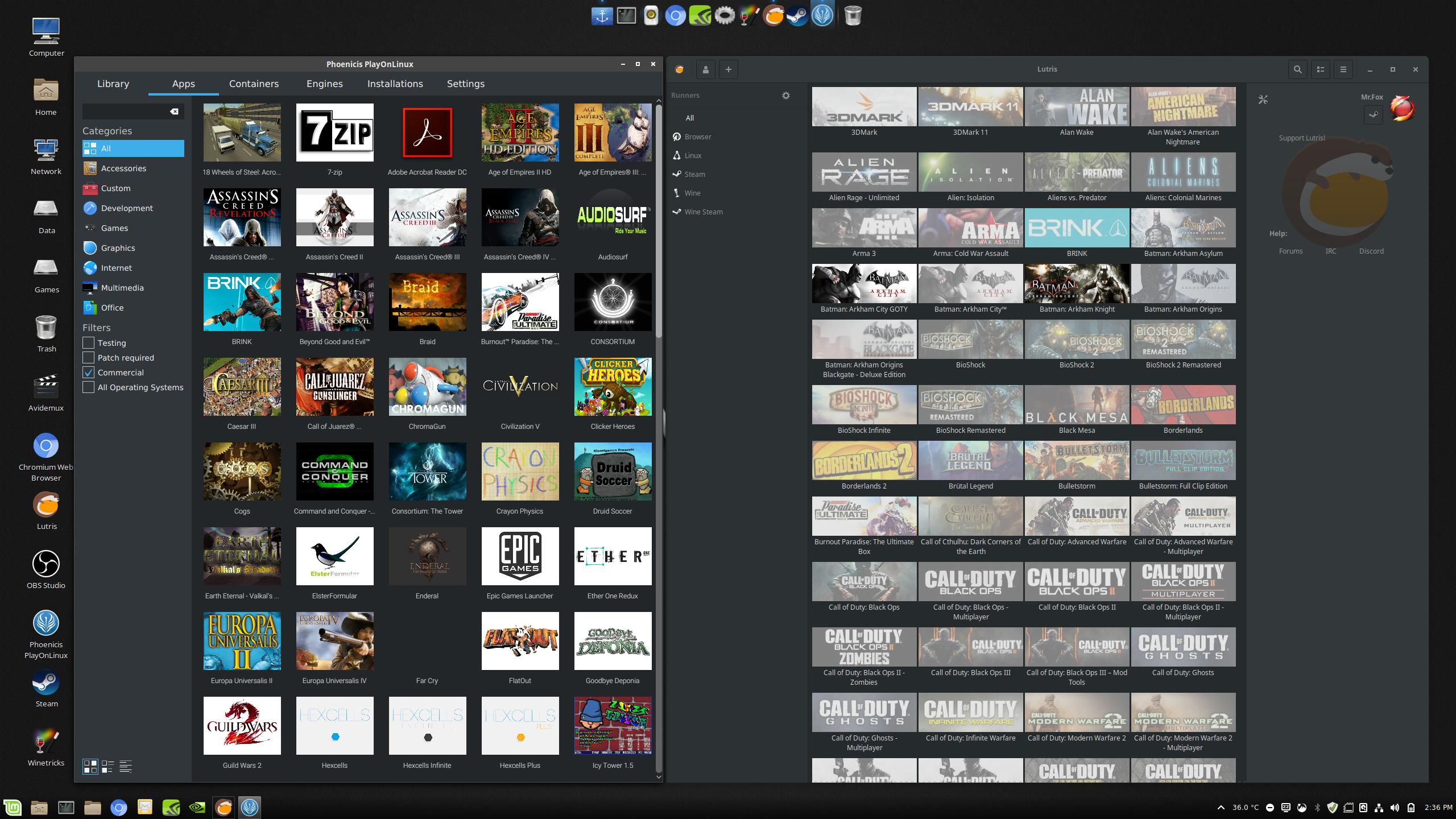Select Borderlands 2 in Lutris
The width and height of the screenshot is (1456, 819).
click(864, 460)
